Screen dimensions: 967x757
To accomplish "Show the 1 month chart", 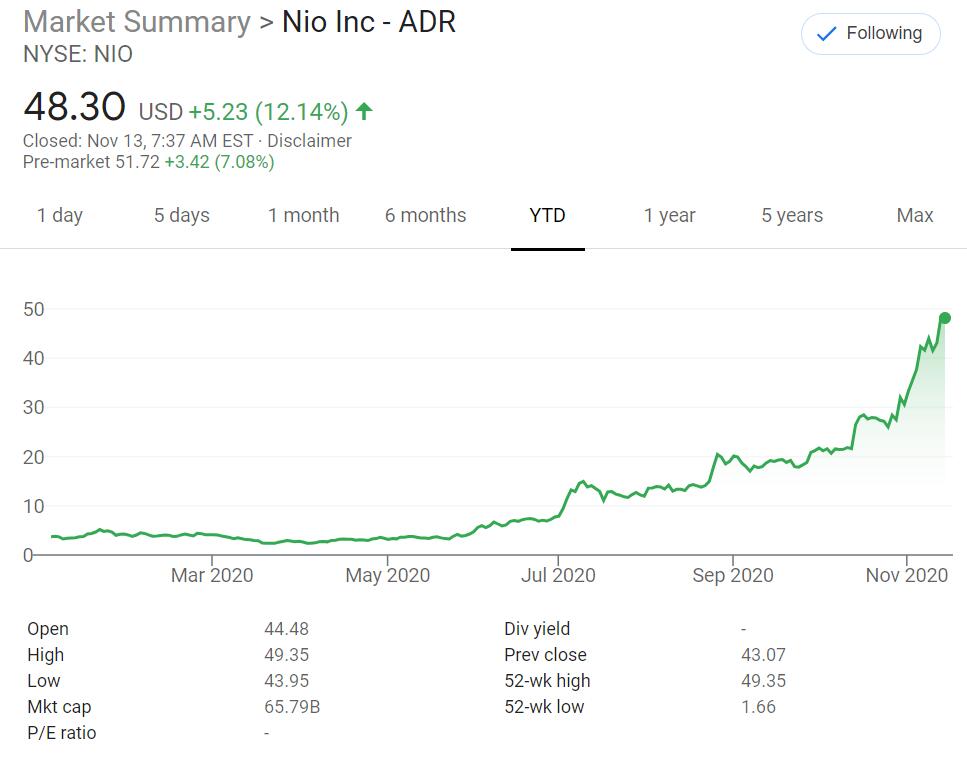I will [x=303, y=215].
